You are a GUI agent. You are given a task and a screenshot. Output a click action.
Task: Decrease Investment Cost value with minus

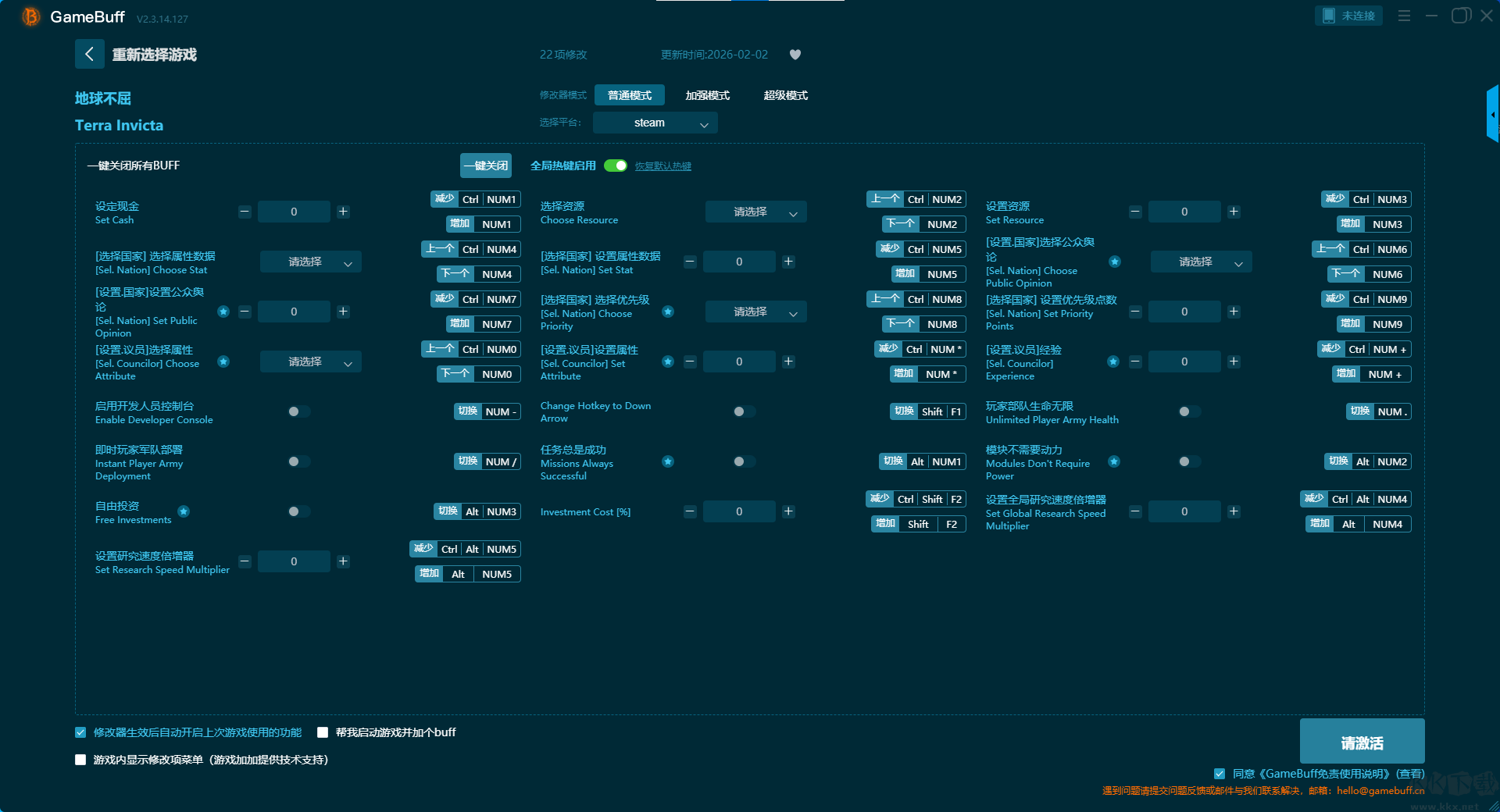click(x=690, y=511)
